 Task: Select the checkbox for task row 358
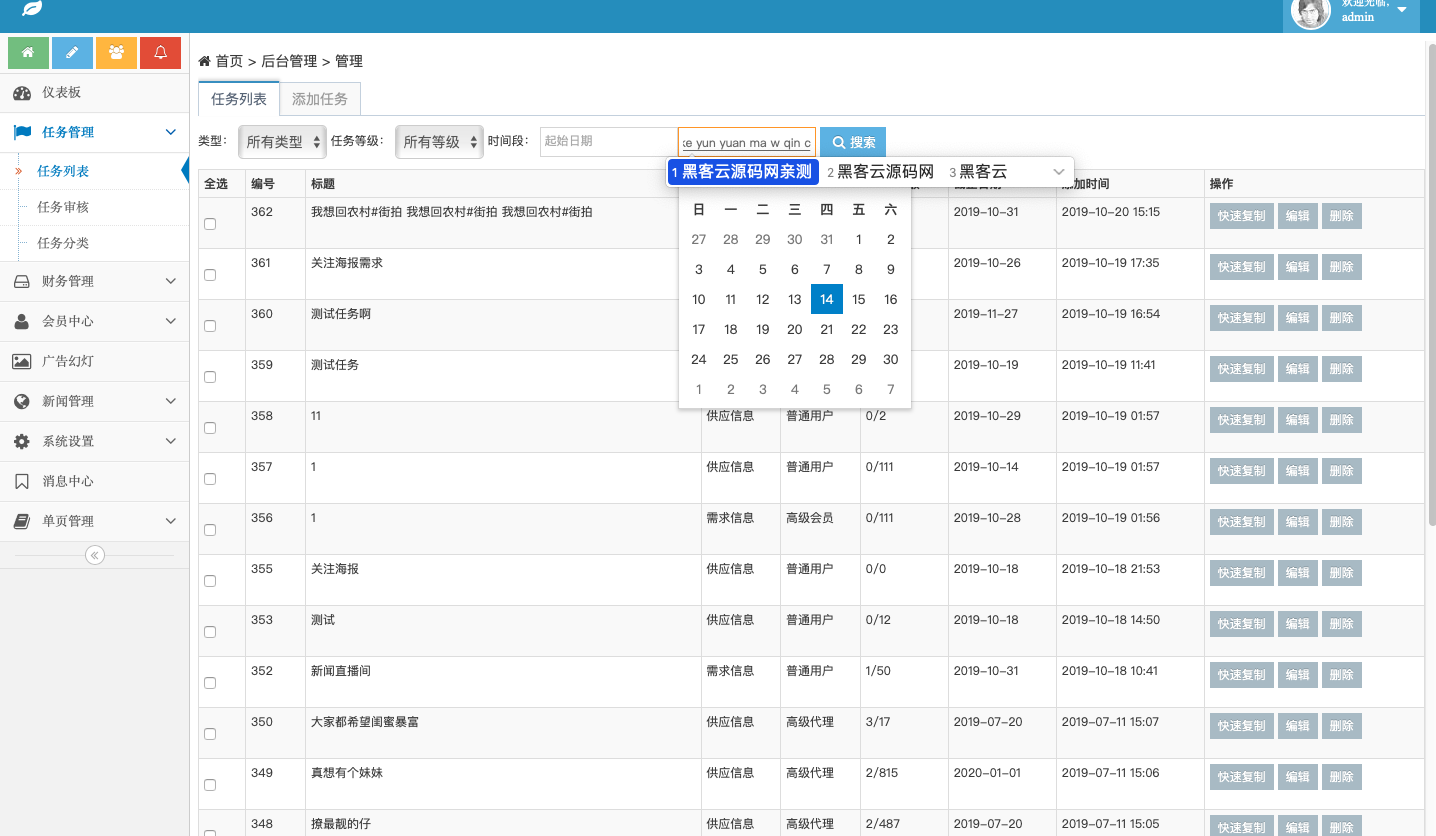pyautogui.click(x=210, y=428)
